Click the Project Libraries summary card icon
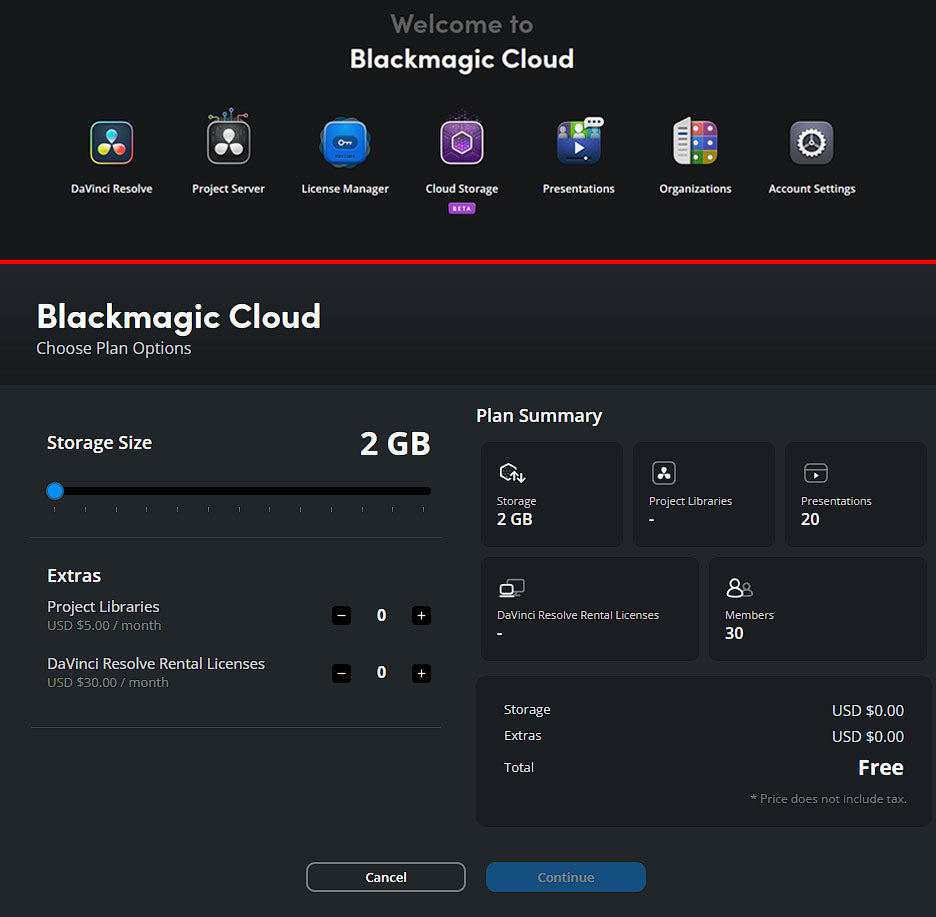 [664, 473]
